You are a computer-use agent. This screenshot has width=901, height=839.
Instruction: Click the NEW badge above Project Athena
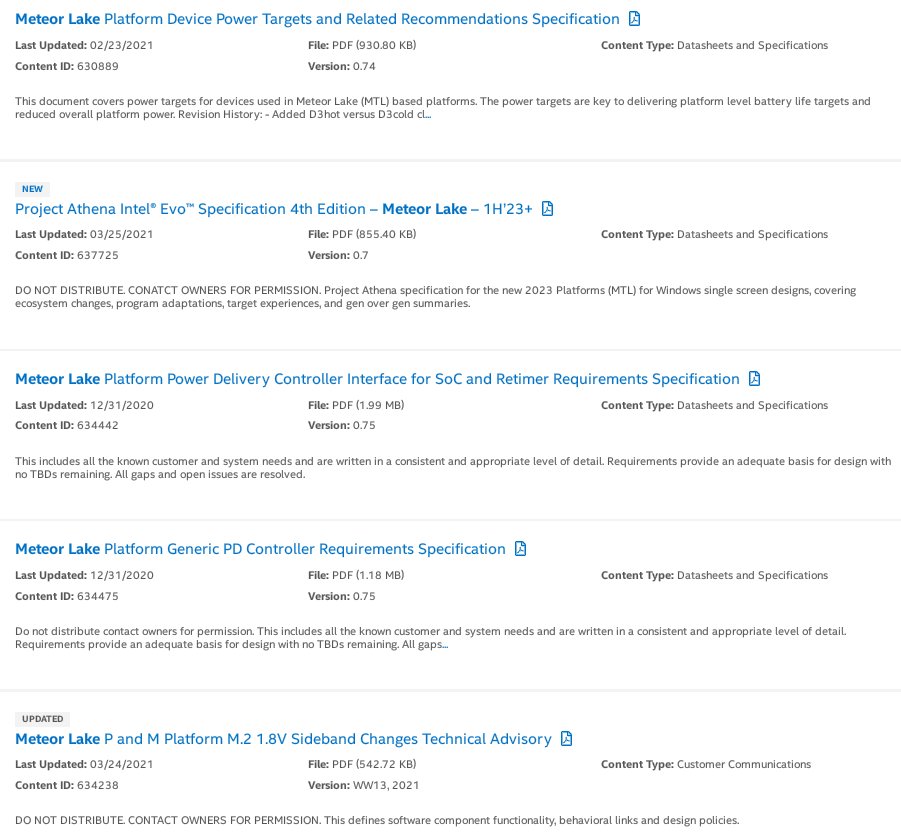32,189
